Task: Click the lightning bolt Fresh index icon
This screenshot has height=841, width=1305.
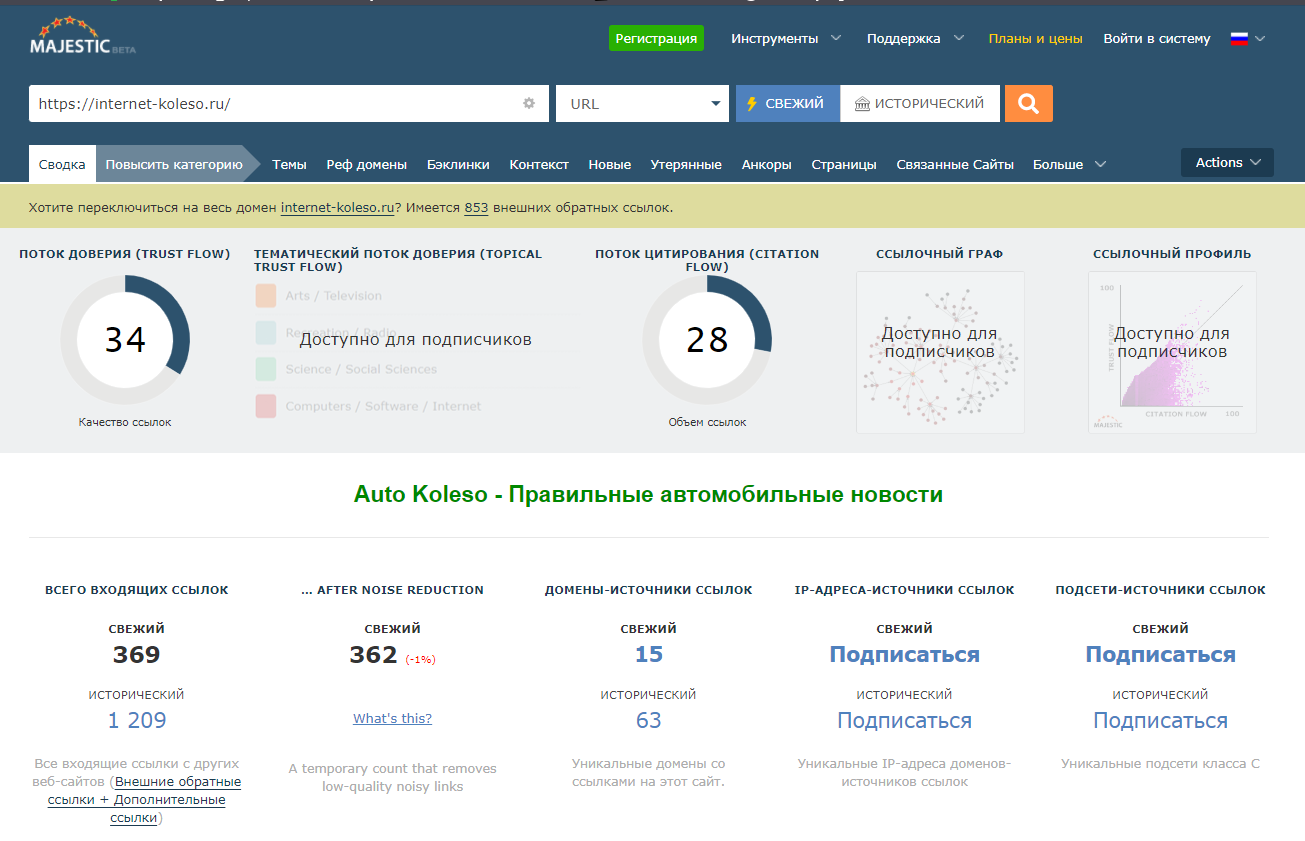Action: (x=752, y=104)
